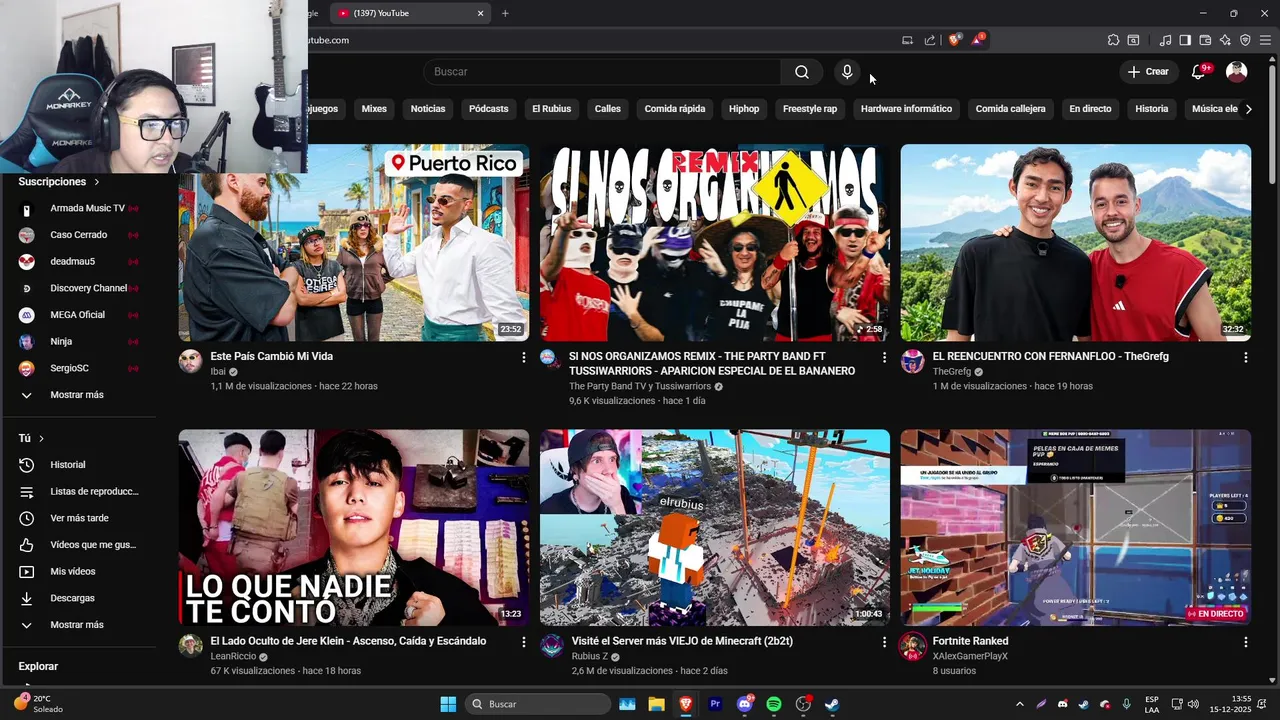Open deadmau5 subscription channel
This screenshot has height=720, width=1280.
78,261
